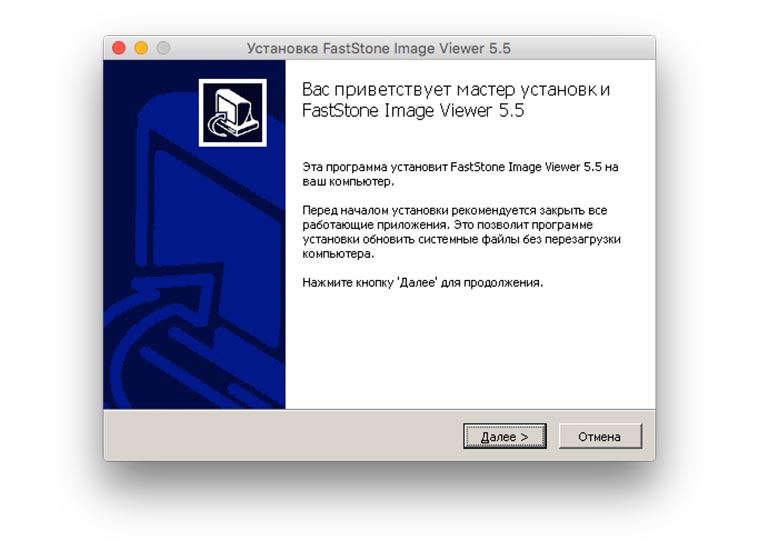Click the words "ваш компьютер." in the first paragraph
The height and width of the screenshot is (550, 760).
348,182
